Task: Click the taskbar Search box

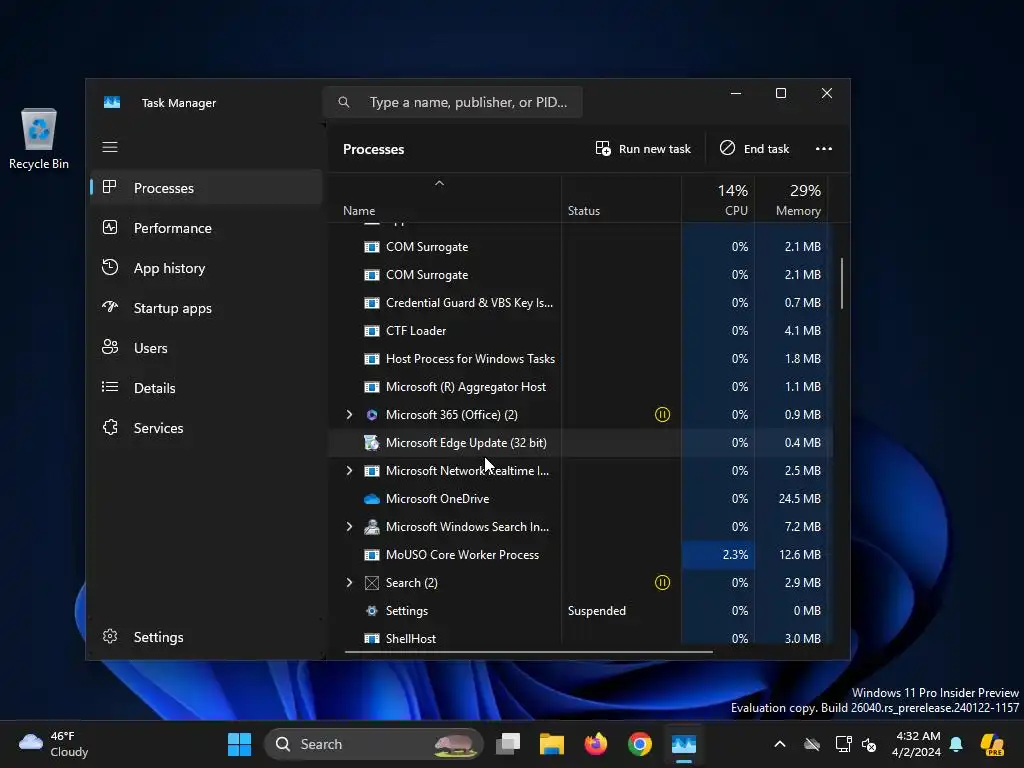Action: [x=374, y=744]
